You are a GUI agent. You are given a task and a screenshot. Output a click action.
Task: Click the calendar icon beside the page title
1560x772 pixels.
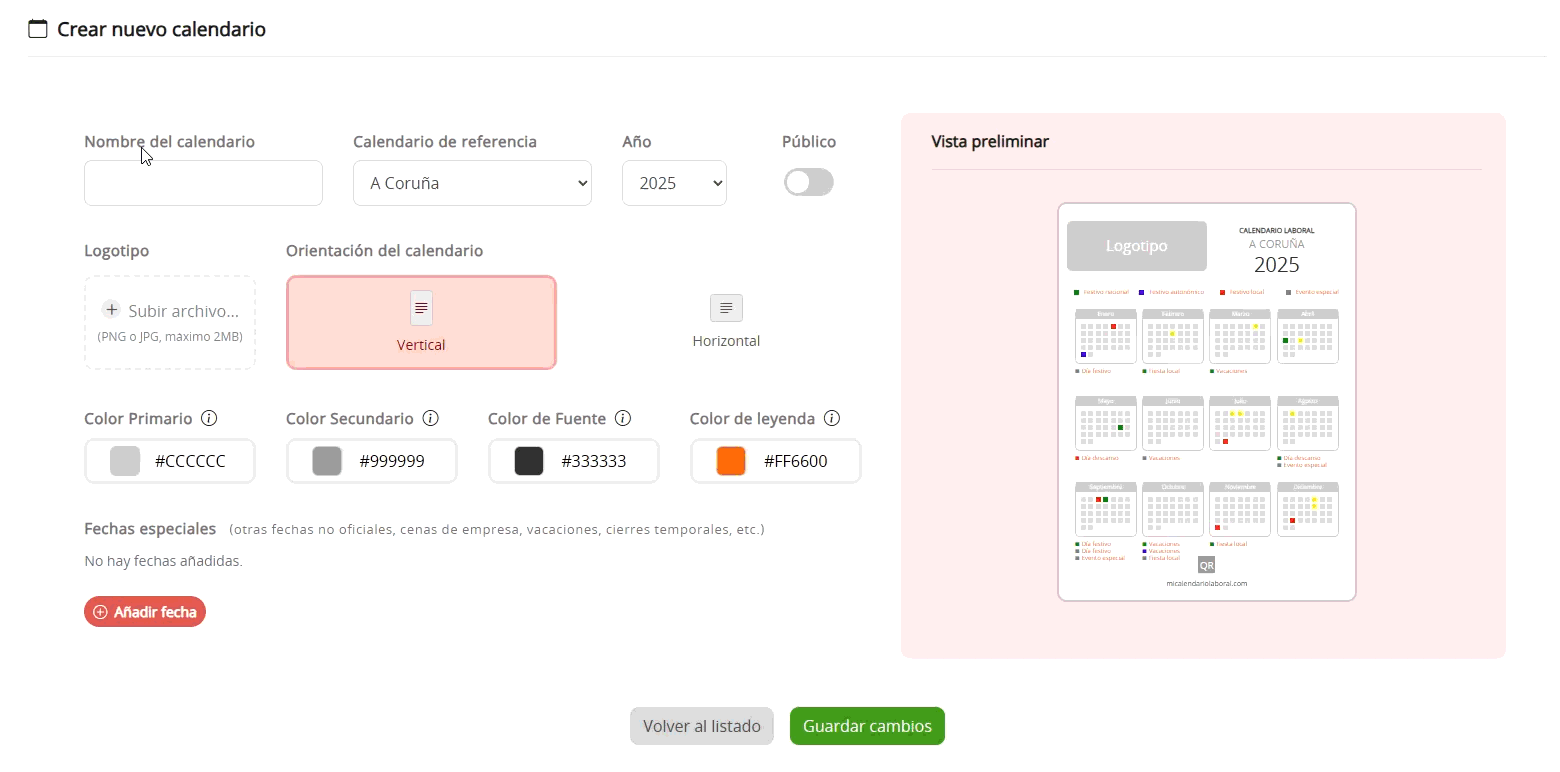pyautogui.click(x=38, y=29)
